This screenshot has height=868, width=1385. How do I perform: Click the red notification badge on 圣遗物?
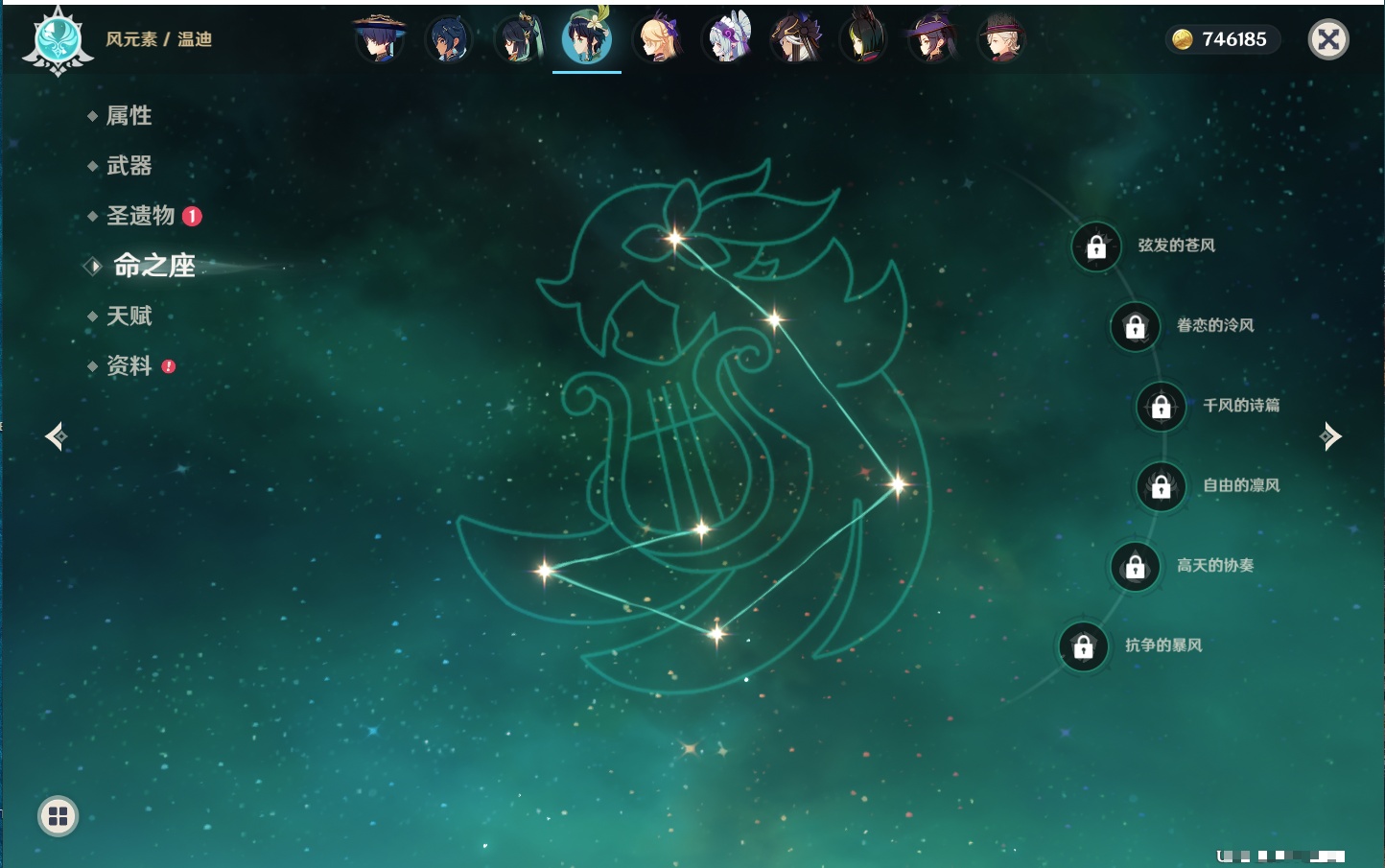[x=192, y=216]
